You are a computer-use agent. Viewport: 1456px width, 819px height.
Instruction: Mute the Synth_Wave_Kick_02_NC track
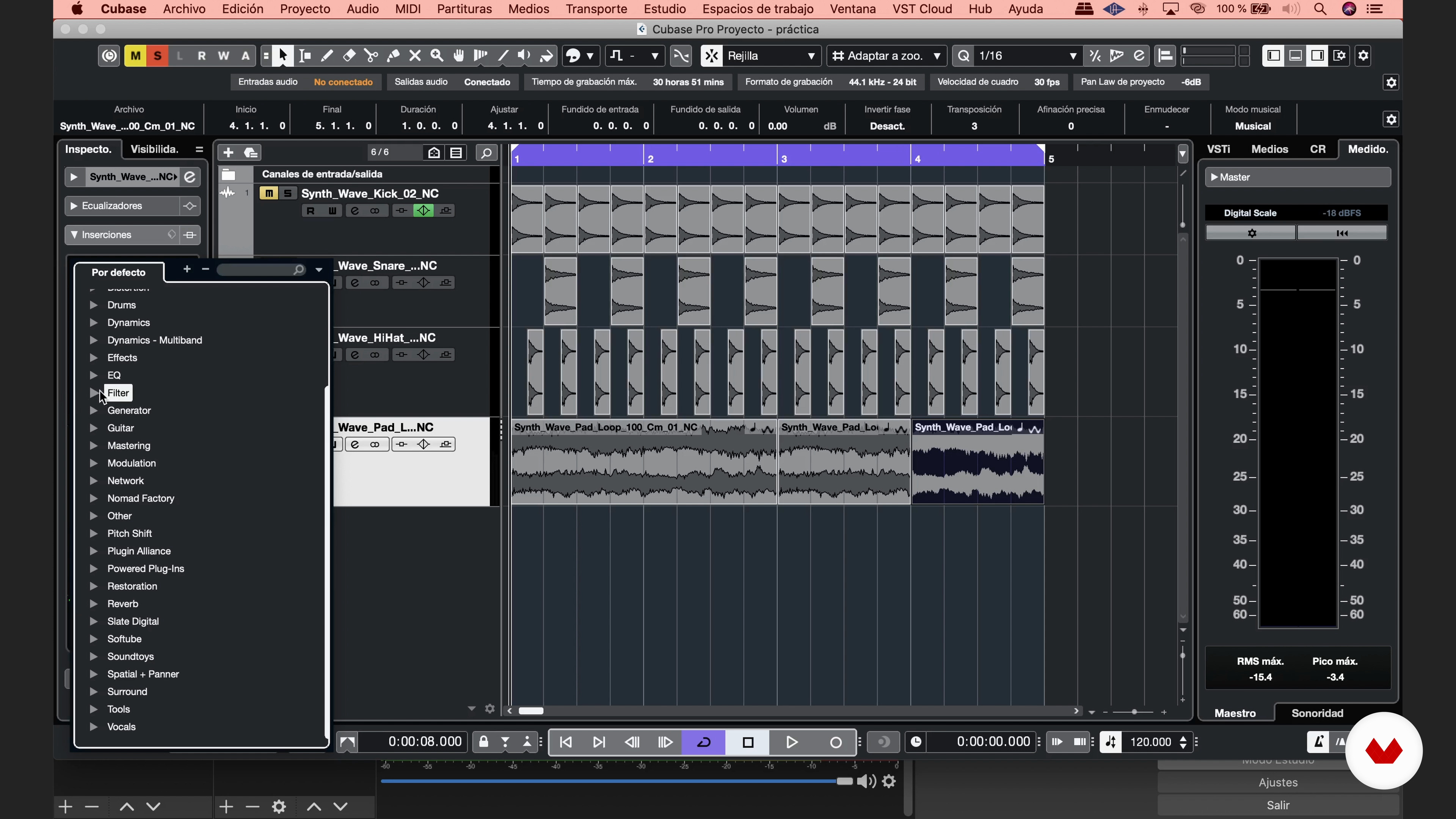pos(268,193)
